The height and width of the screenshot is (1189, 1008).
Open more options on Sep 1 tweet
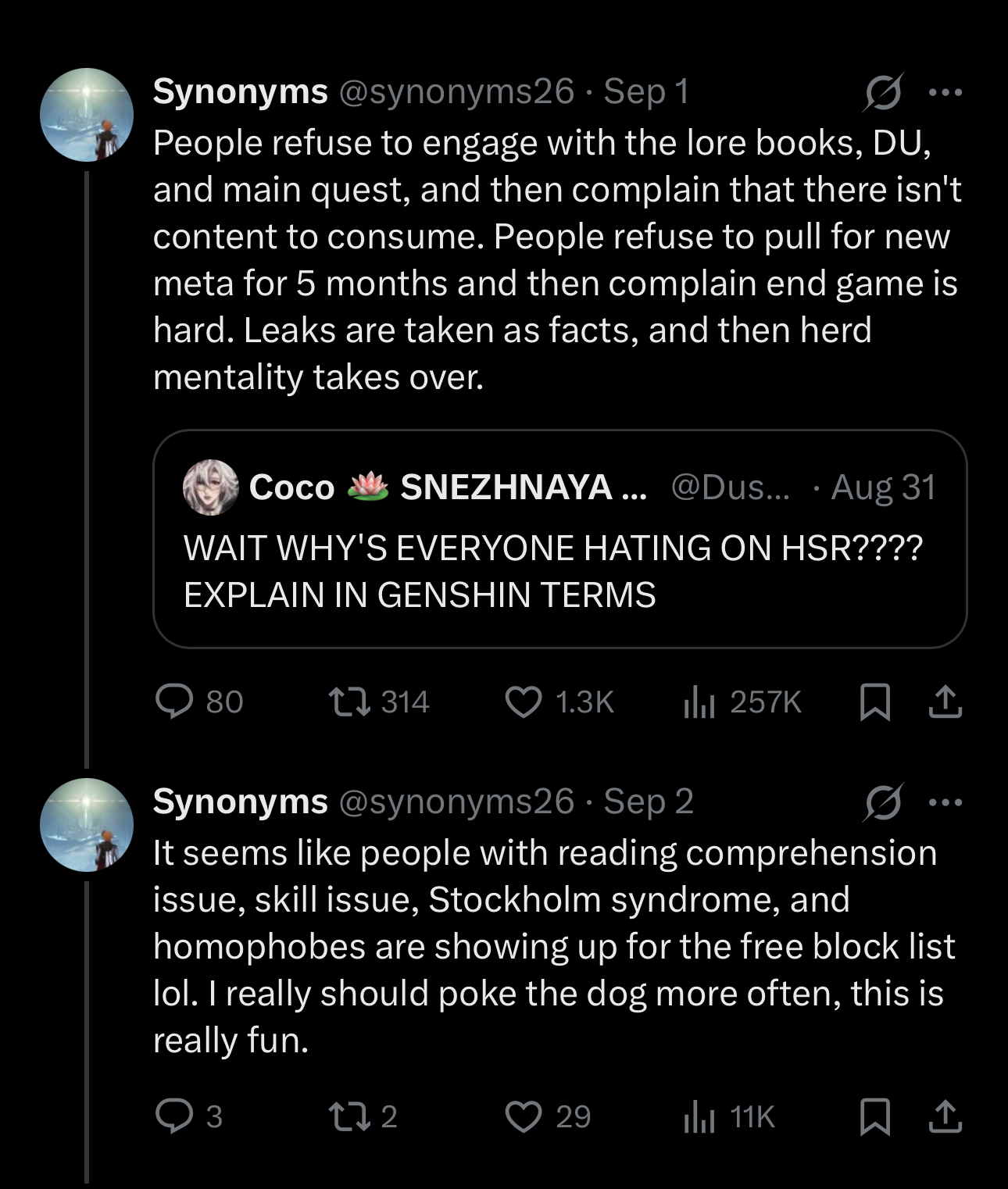[945, 92]
